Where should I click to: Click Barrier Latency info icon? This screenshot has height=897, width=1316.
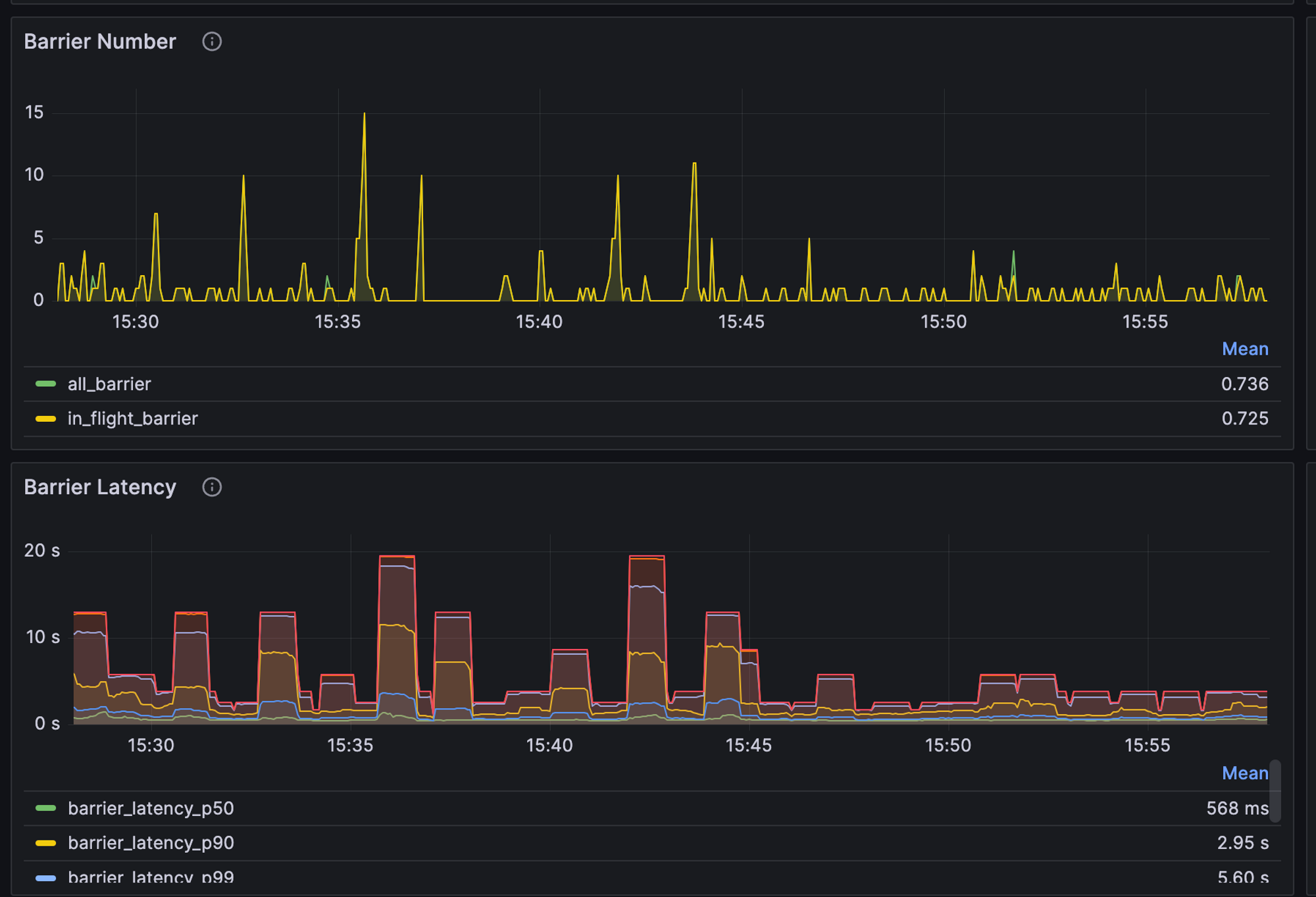(x=211, y=487)
